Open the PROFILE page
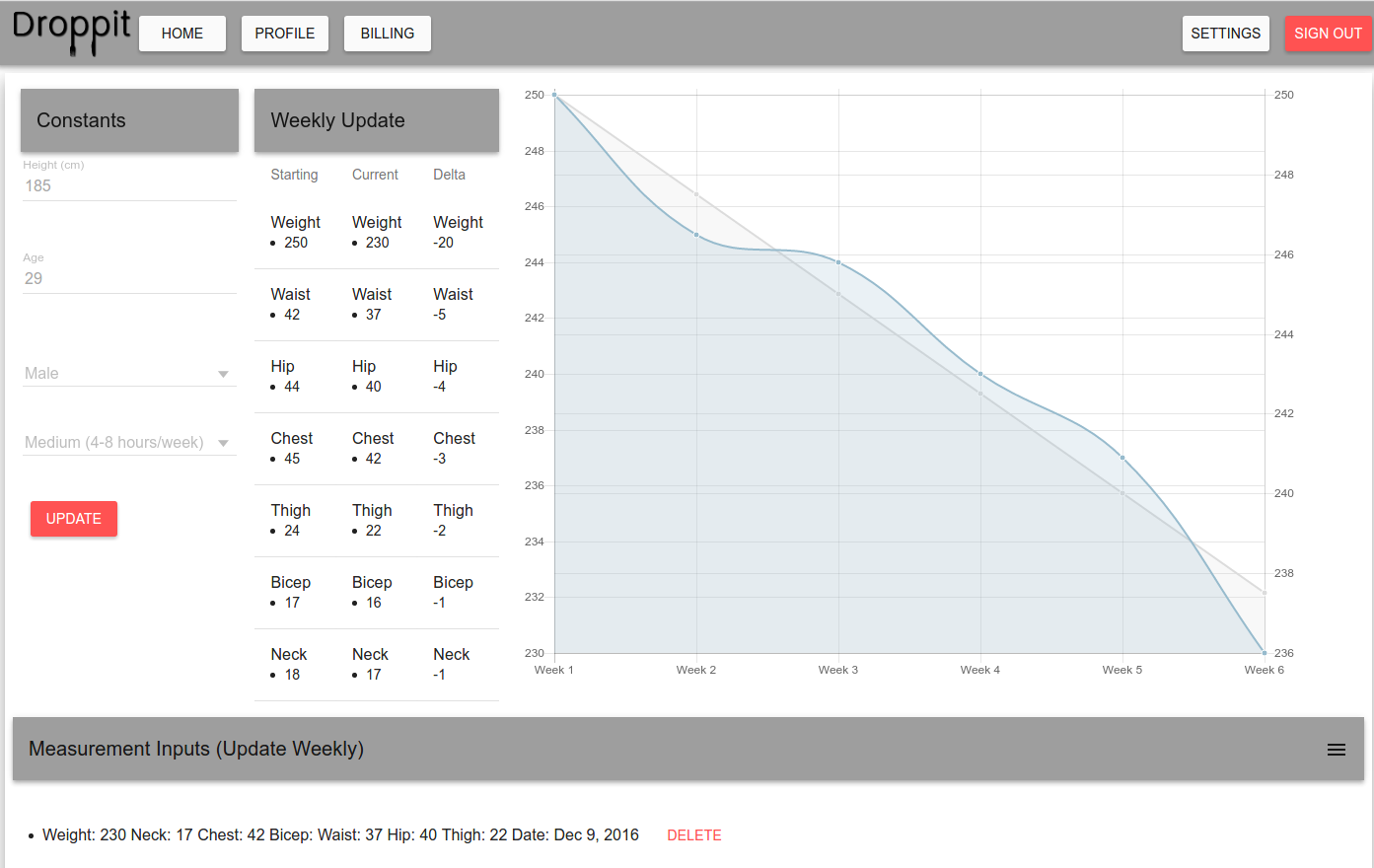The width and height of the screenshot is (1374, 868). [x=285, y=34]
